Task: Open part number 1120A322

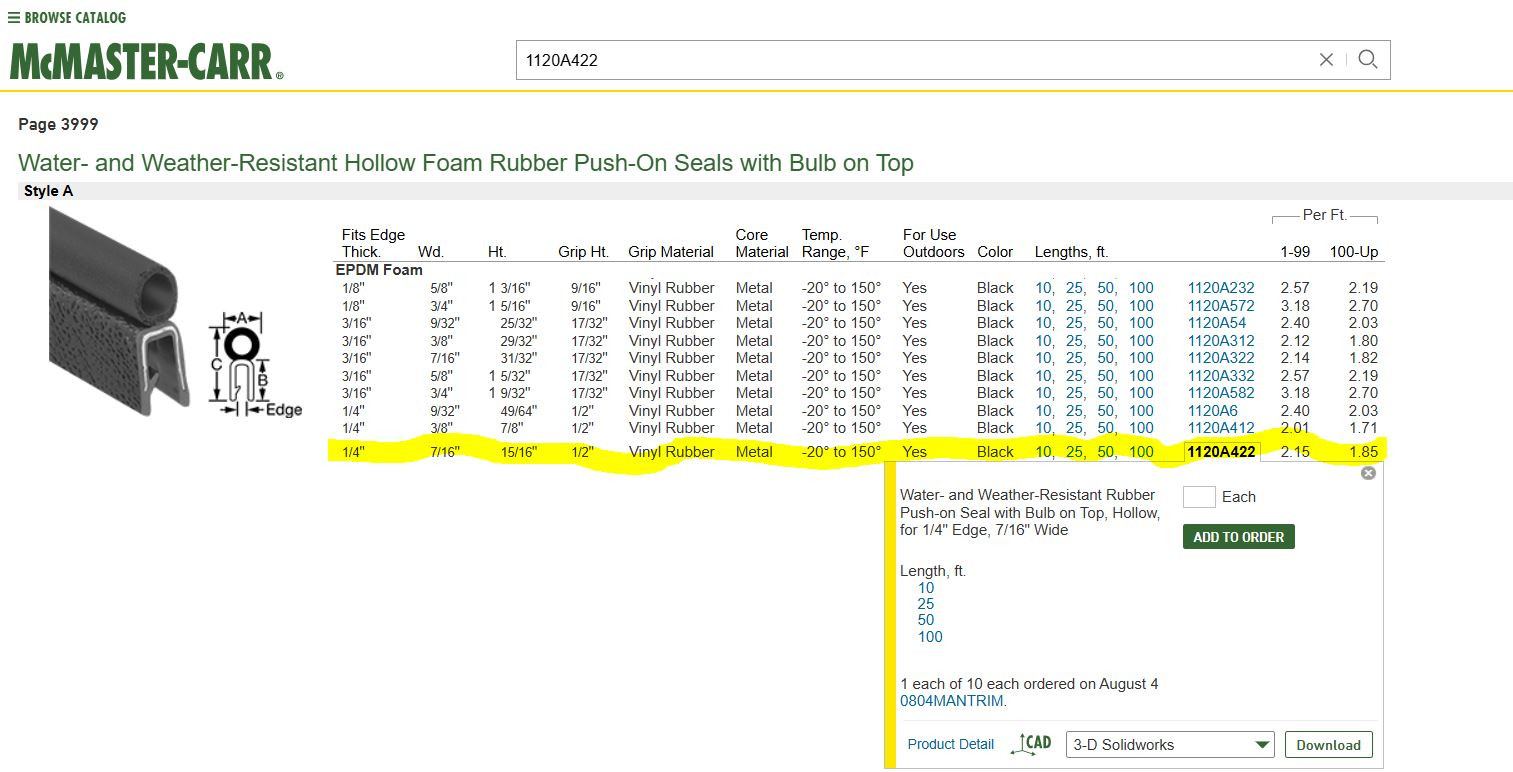Action: tap(1221, 358)
